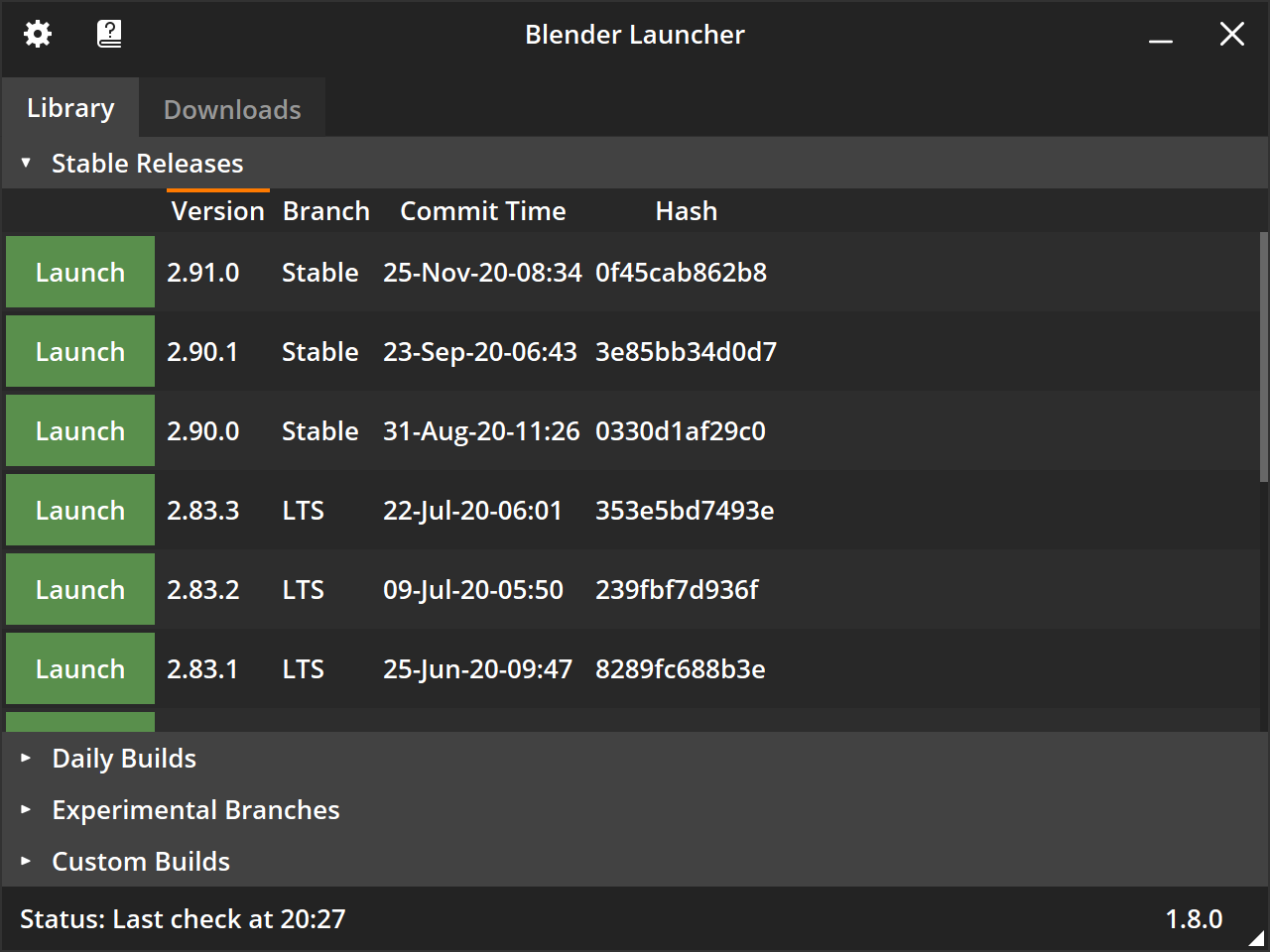Click version number 2.90.1
Image resolution: width=1270 pixels, height=952 pixels.
(x=202, y=352)
